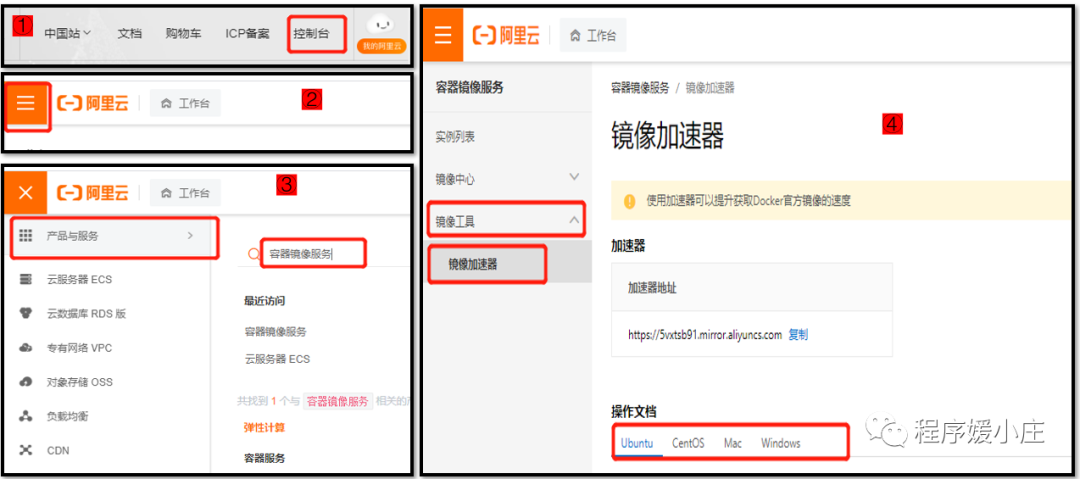The image size is (1080, 479).
Task: Close the menu with X in panel 3
Action: click(x=26, y=193)
